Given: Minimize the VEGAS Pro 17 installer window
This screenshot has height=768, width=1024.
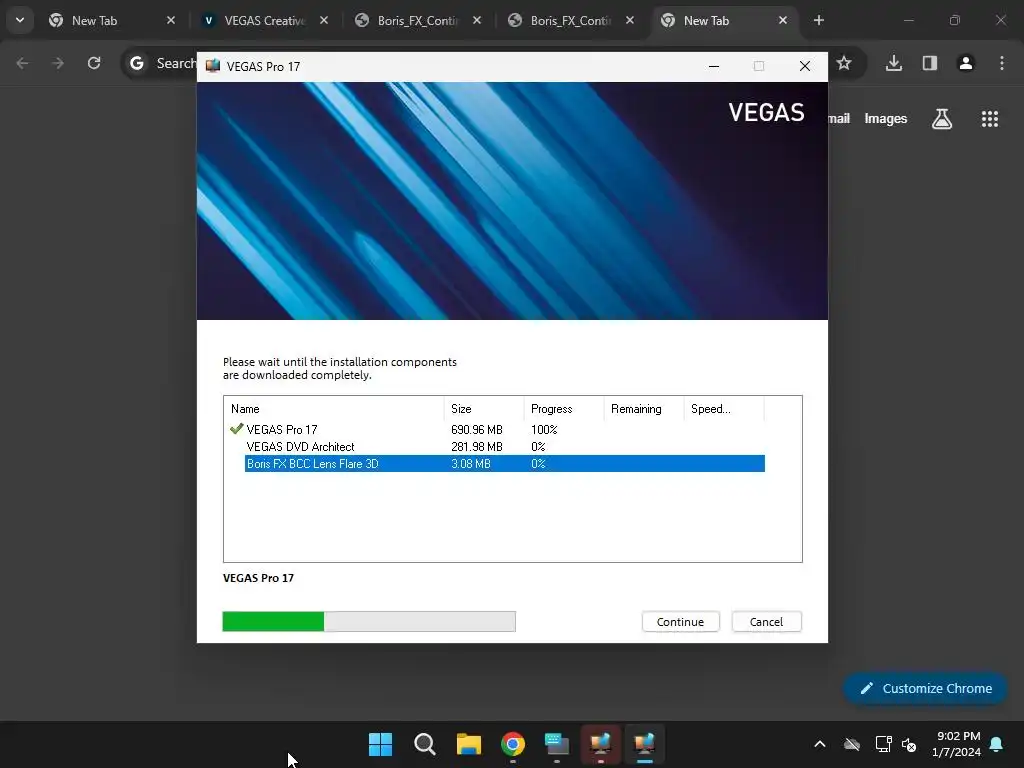Looking at the screenshot, I should [x=714, y=66].
